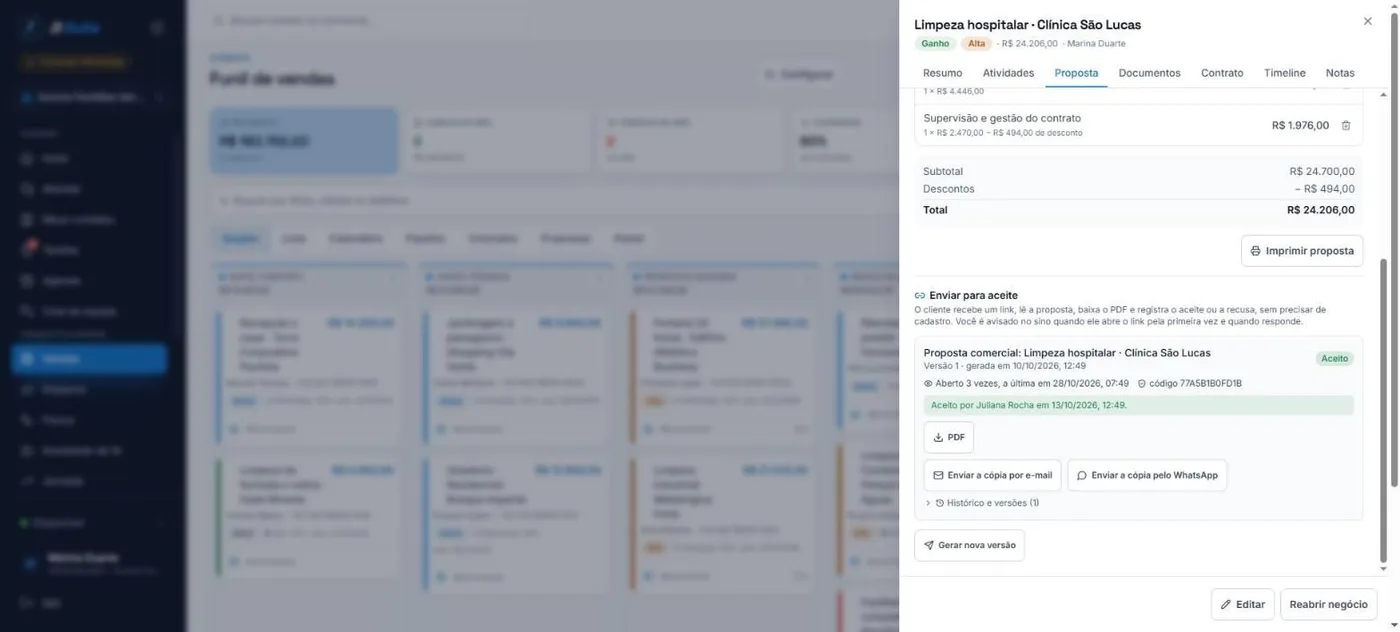
Task: View the Timeline tab
Action: tap(1284, 73)
